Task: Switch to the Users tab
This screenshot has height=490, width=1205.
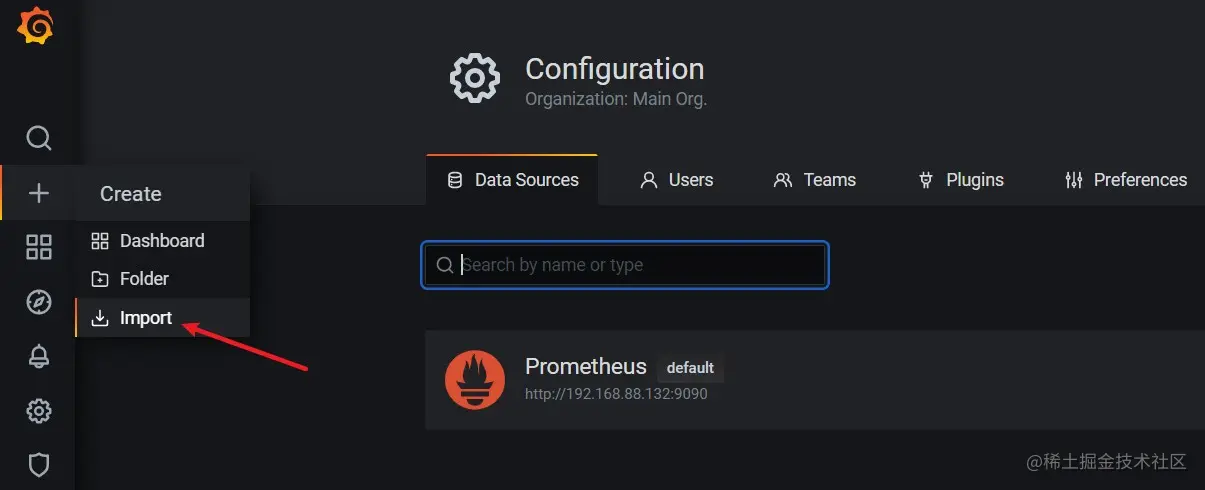Action: pyautogui.click(x=677, y=180)
